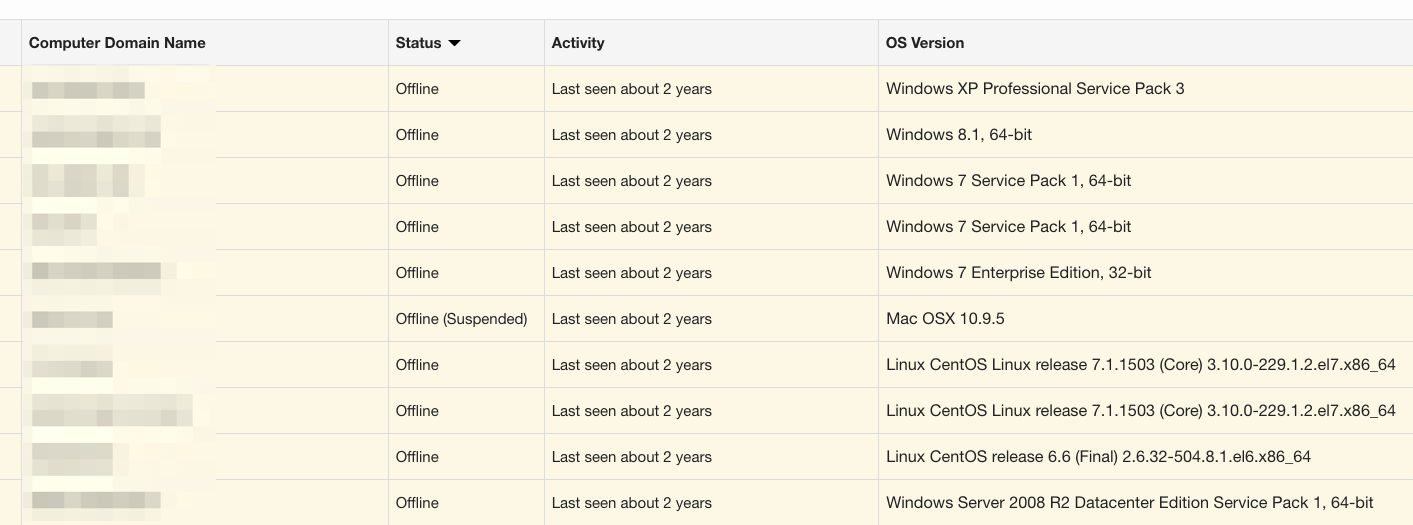Click the Last seen activity in the Mac OSX row
The image size is (1413, 525).
[x=631, y=319]
